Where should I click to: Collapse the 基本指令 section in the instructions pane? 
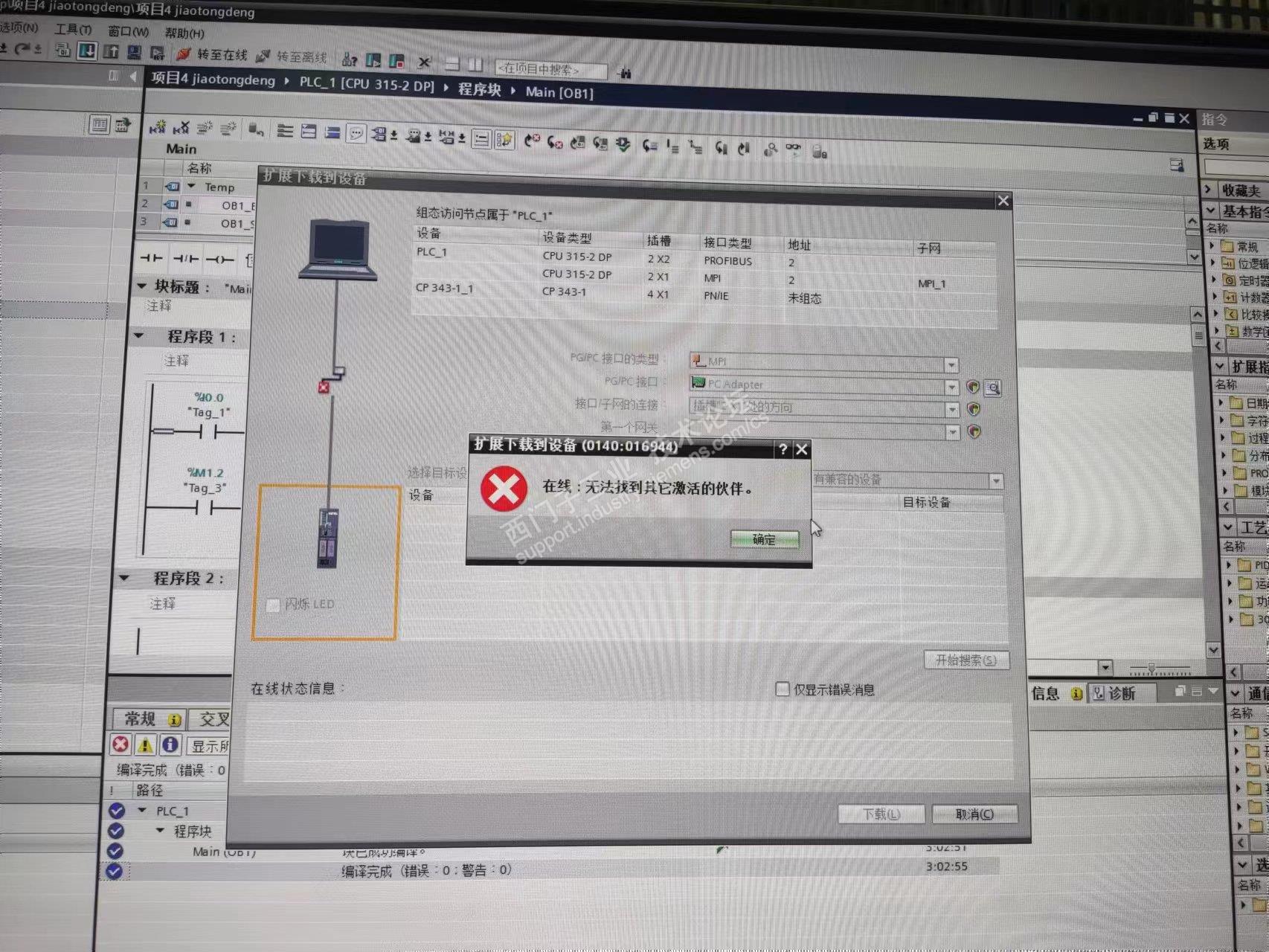point(1211,211)
